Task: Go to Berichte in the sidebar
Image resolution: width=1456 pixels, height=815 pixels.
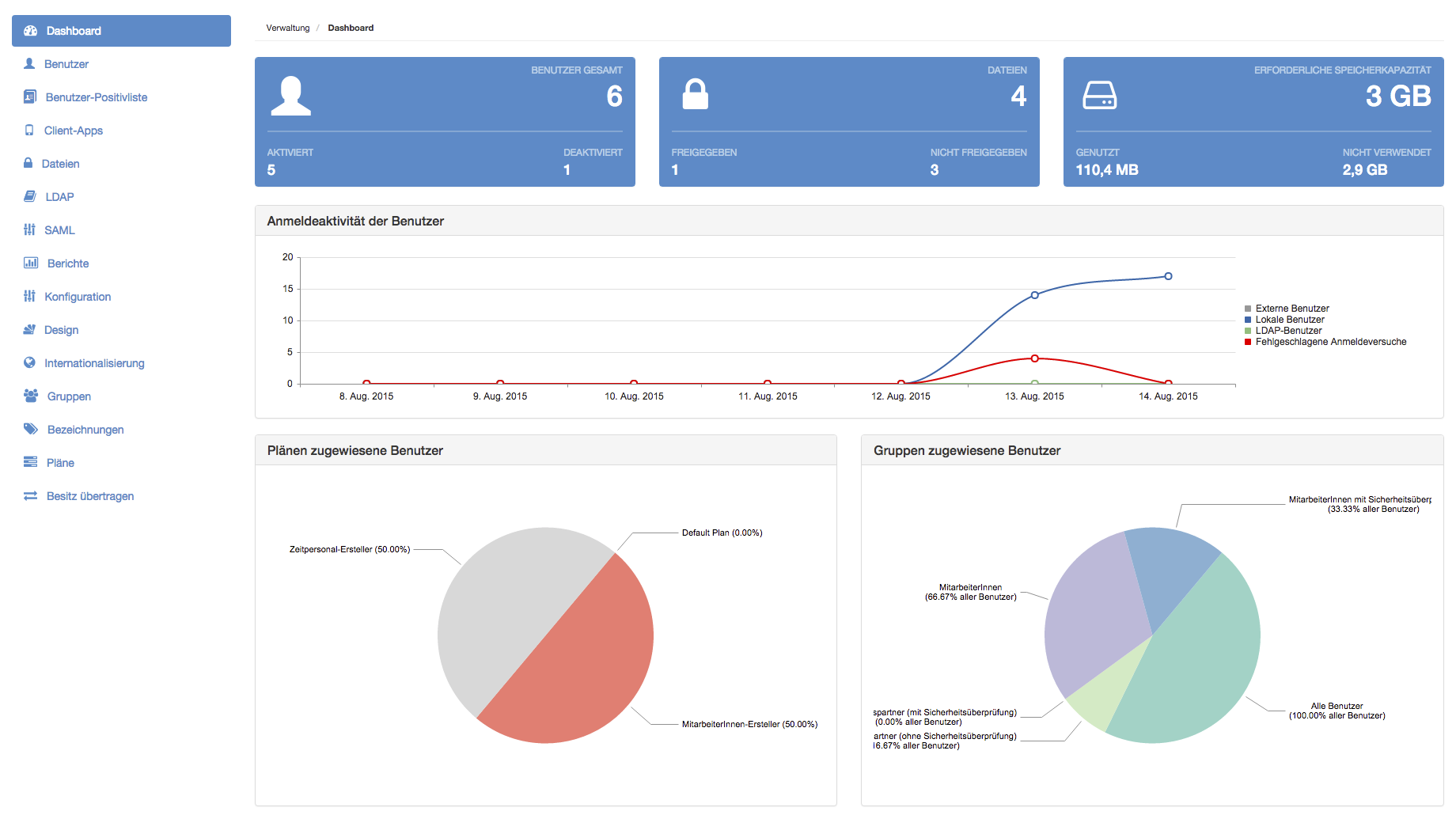Action: click(x=122, y=263)
